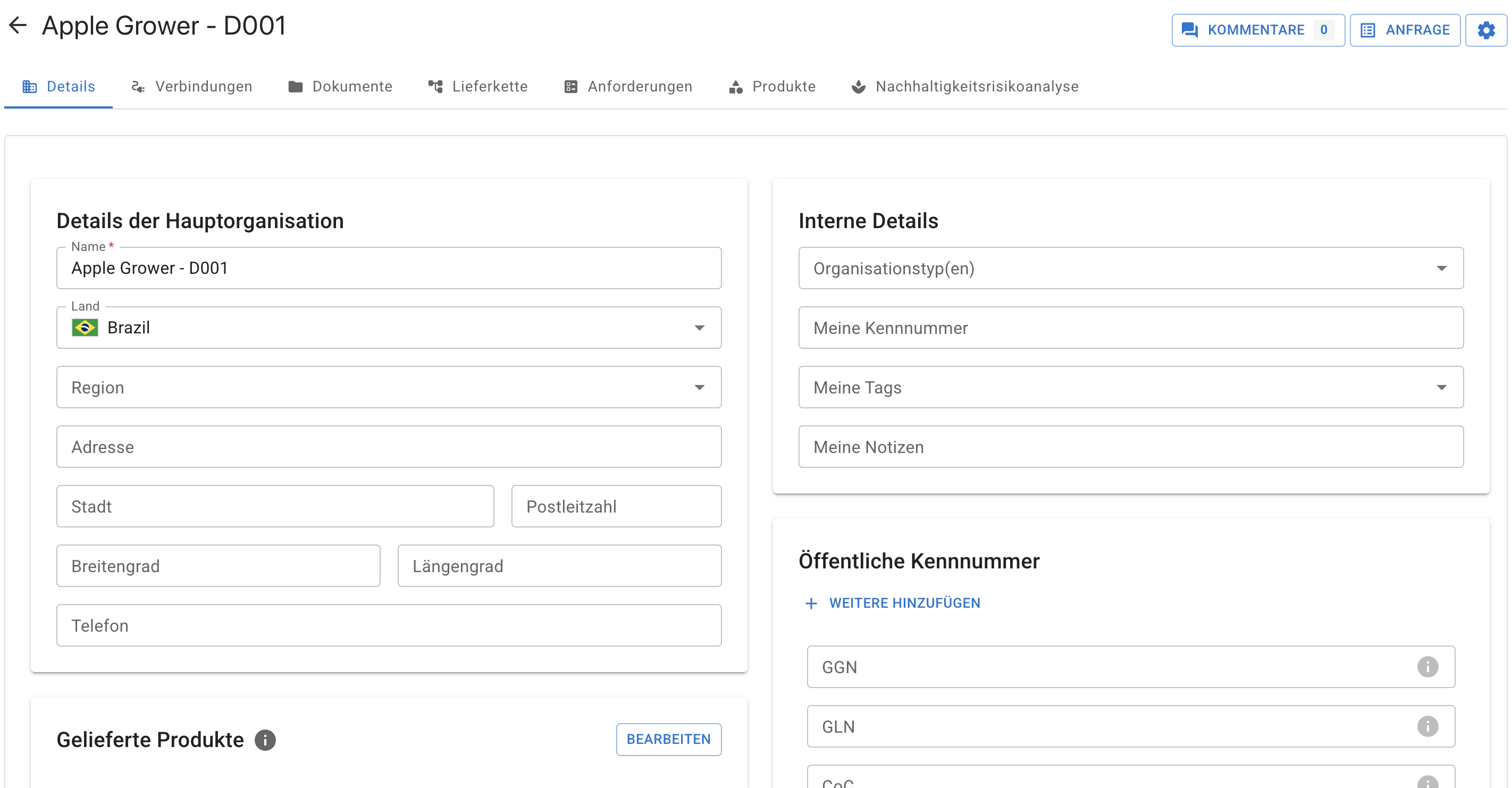1512x788 pixels.
Task: Click the Details der Hauptorganisation heading
Action: pyautogui.click(x=199, y=221)
